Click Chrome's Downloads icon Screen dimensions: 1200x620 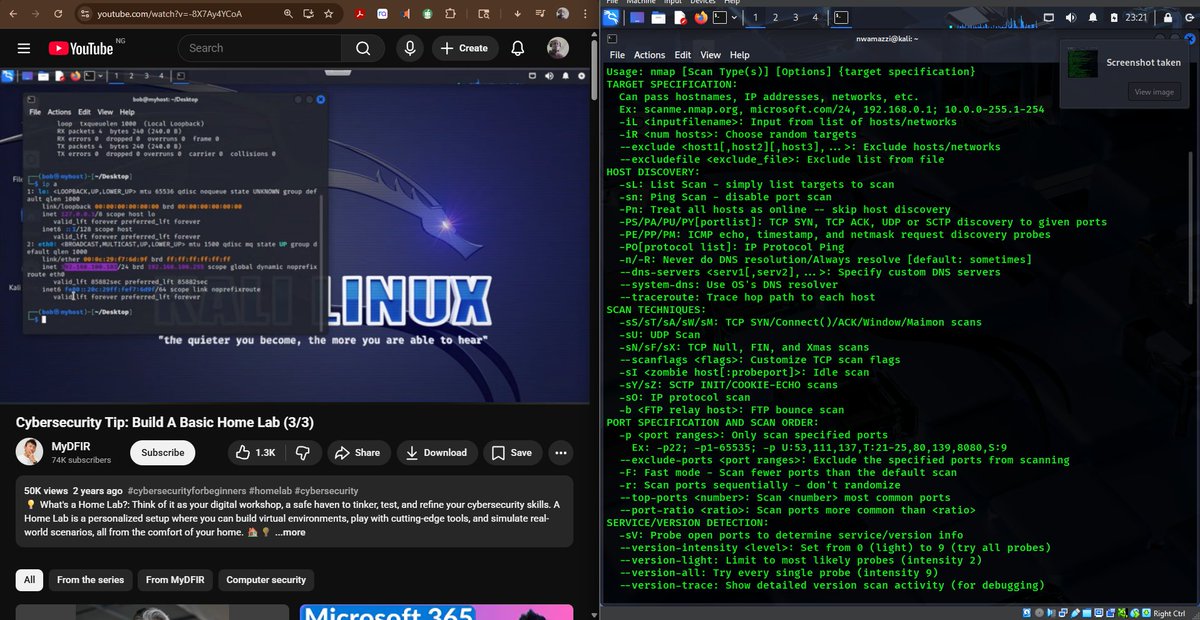point(517,14)
